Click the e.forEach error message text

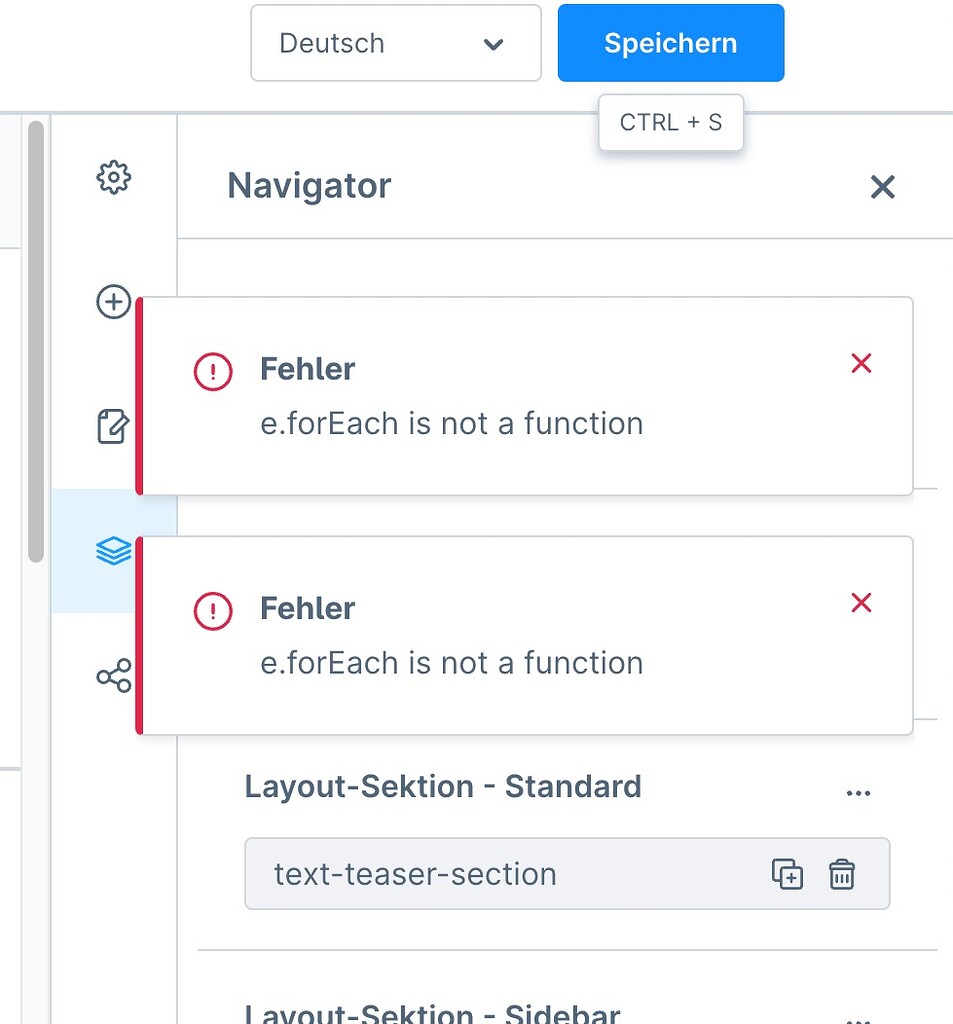(452, 423)
